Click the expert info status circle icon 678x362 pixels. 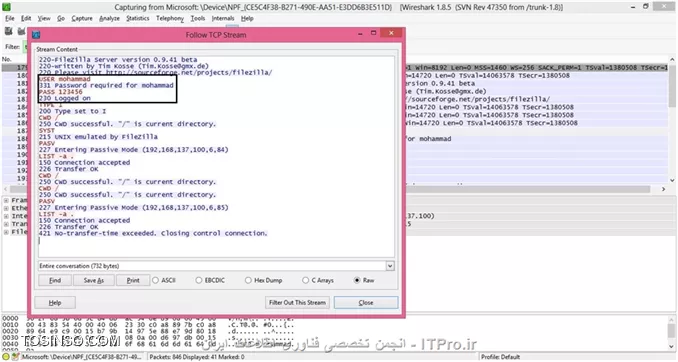tap(6, 357)
